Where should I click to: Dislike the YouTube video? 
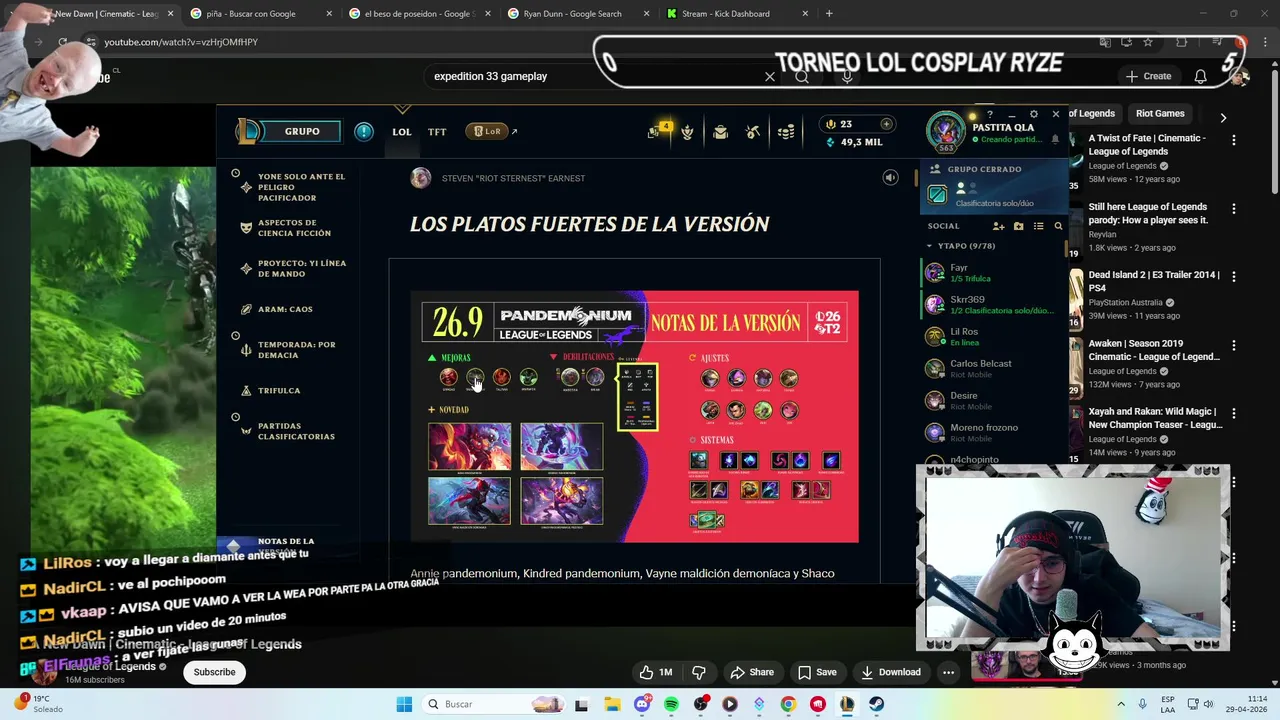pos(699,672)
